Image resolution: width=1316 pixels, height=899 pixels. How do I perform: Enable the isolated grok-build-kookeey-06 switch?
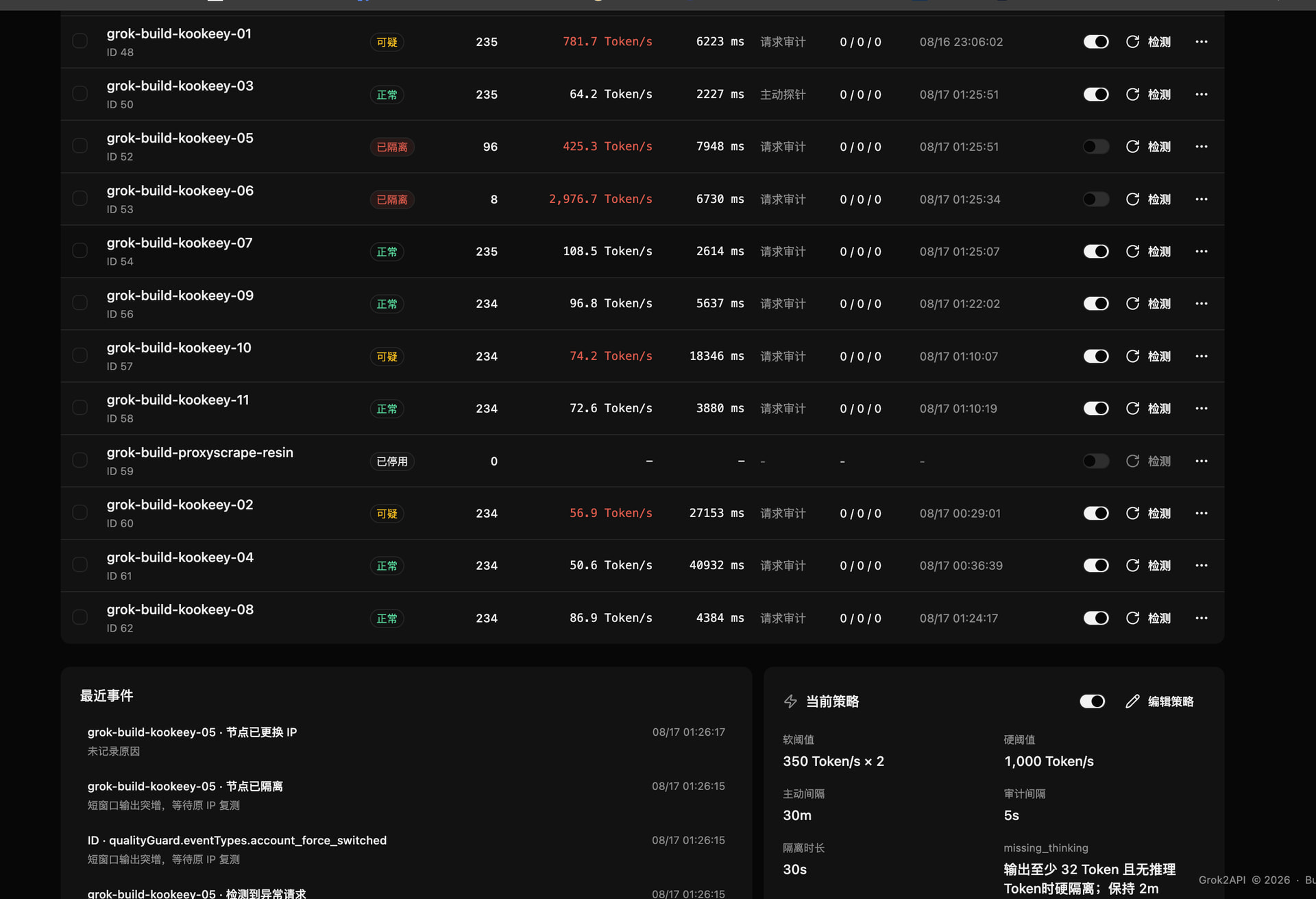click(1095, 200)
